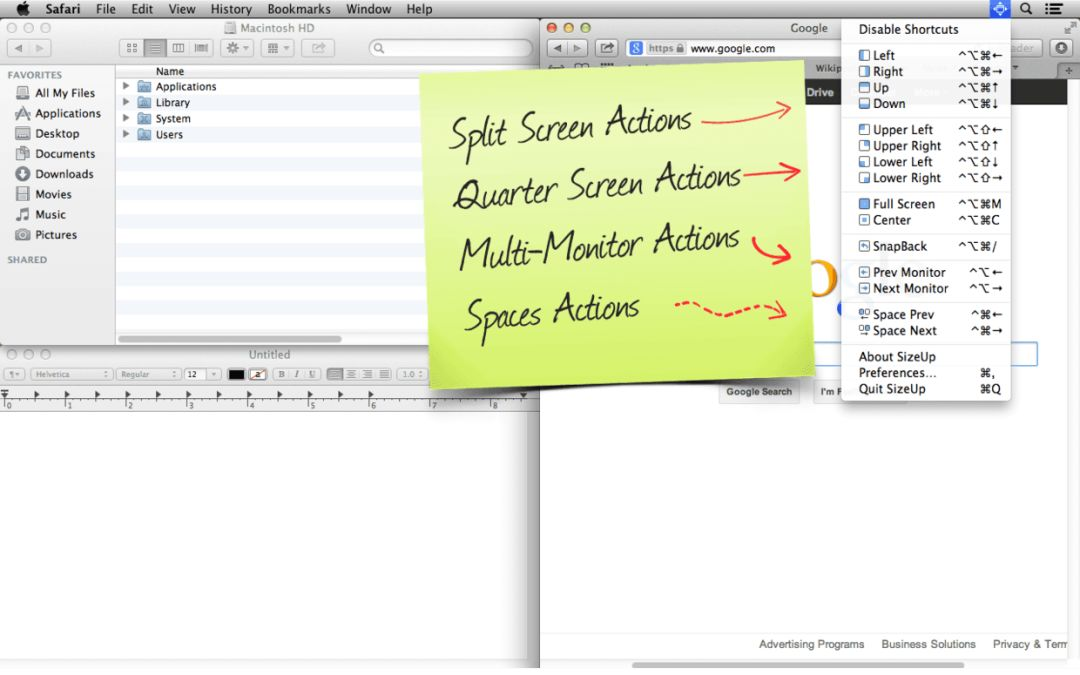Open Finder action gear dropdown

tap(237, 48)
